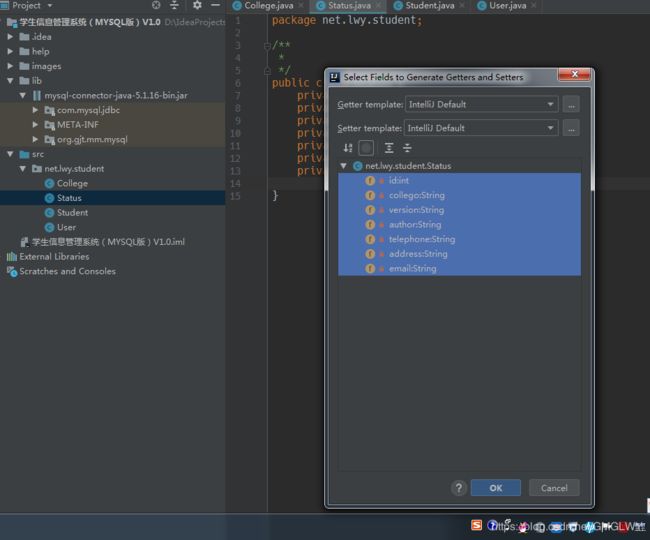Open the Project panel settings gear
This screenshot has height=540, width=650.
(197, 5)
